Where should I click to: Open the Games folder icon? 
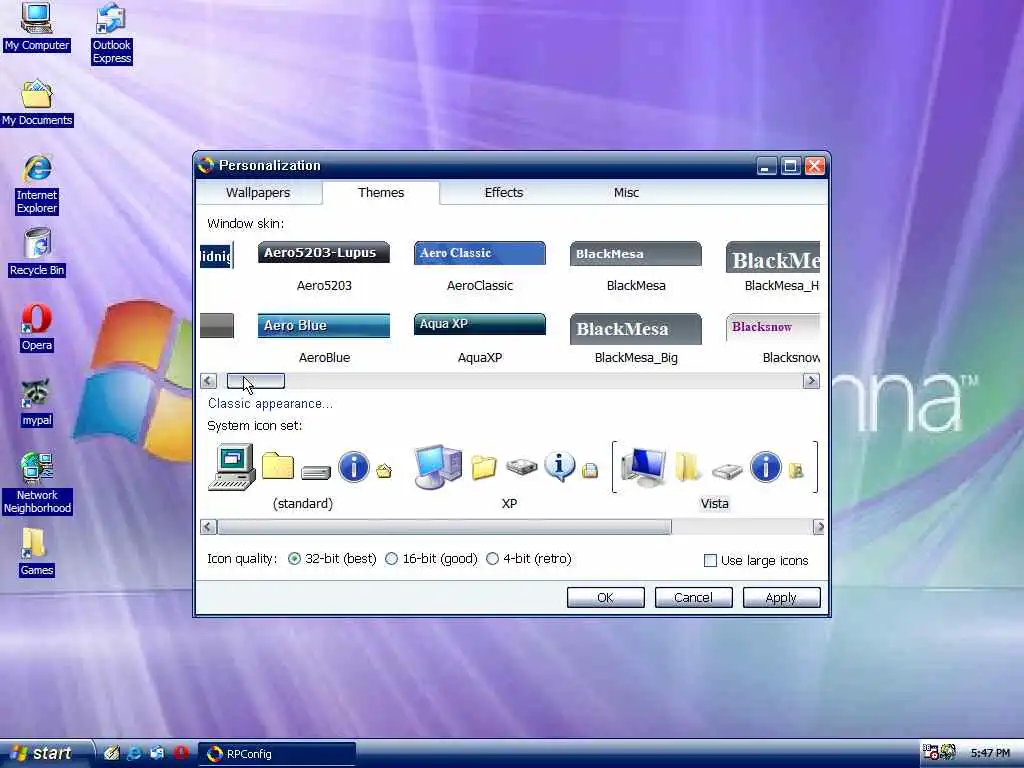pyautogui.click(x=37, y=552)
